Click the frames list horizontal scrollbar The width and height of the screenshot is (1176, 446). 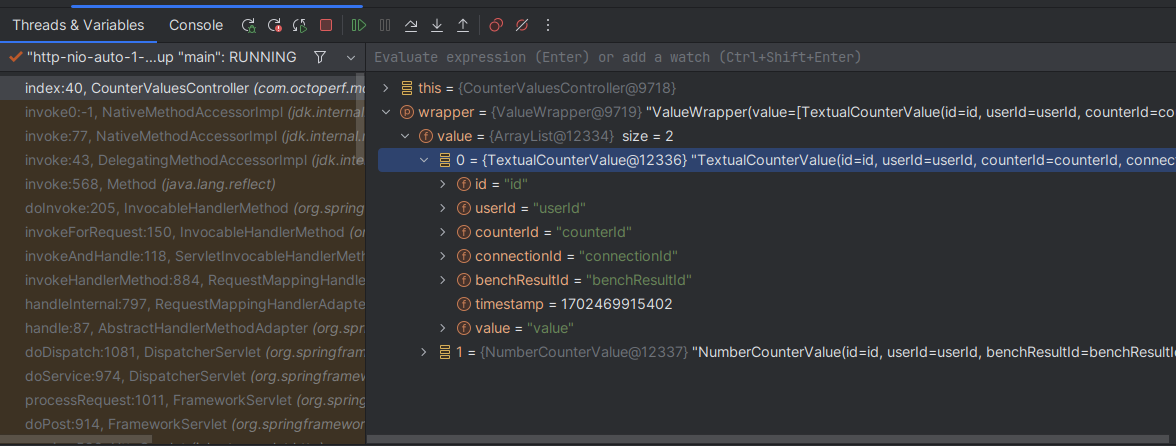pyautogui.click(x=76, y=440)
